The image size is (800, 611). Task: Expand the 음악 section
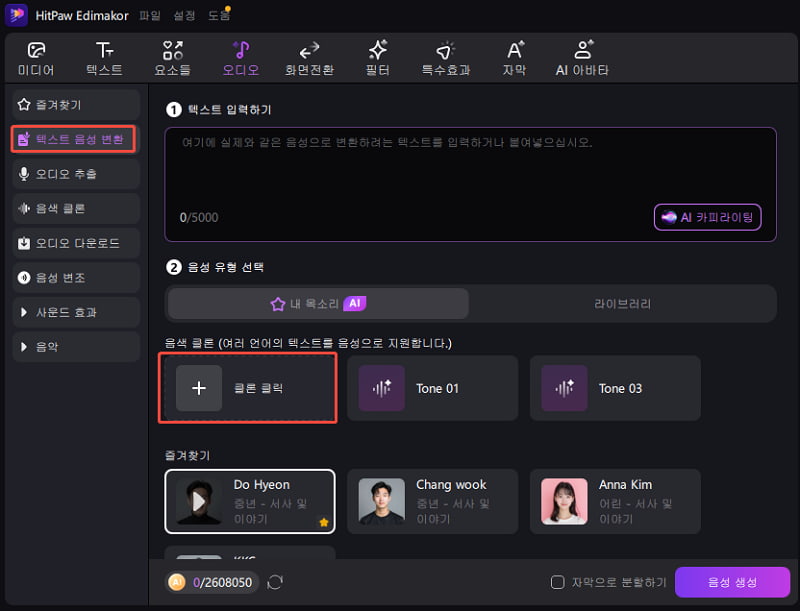click(74, 346)
